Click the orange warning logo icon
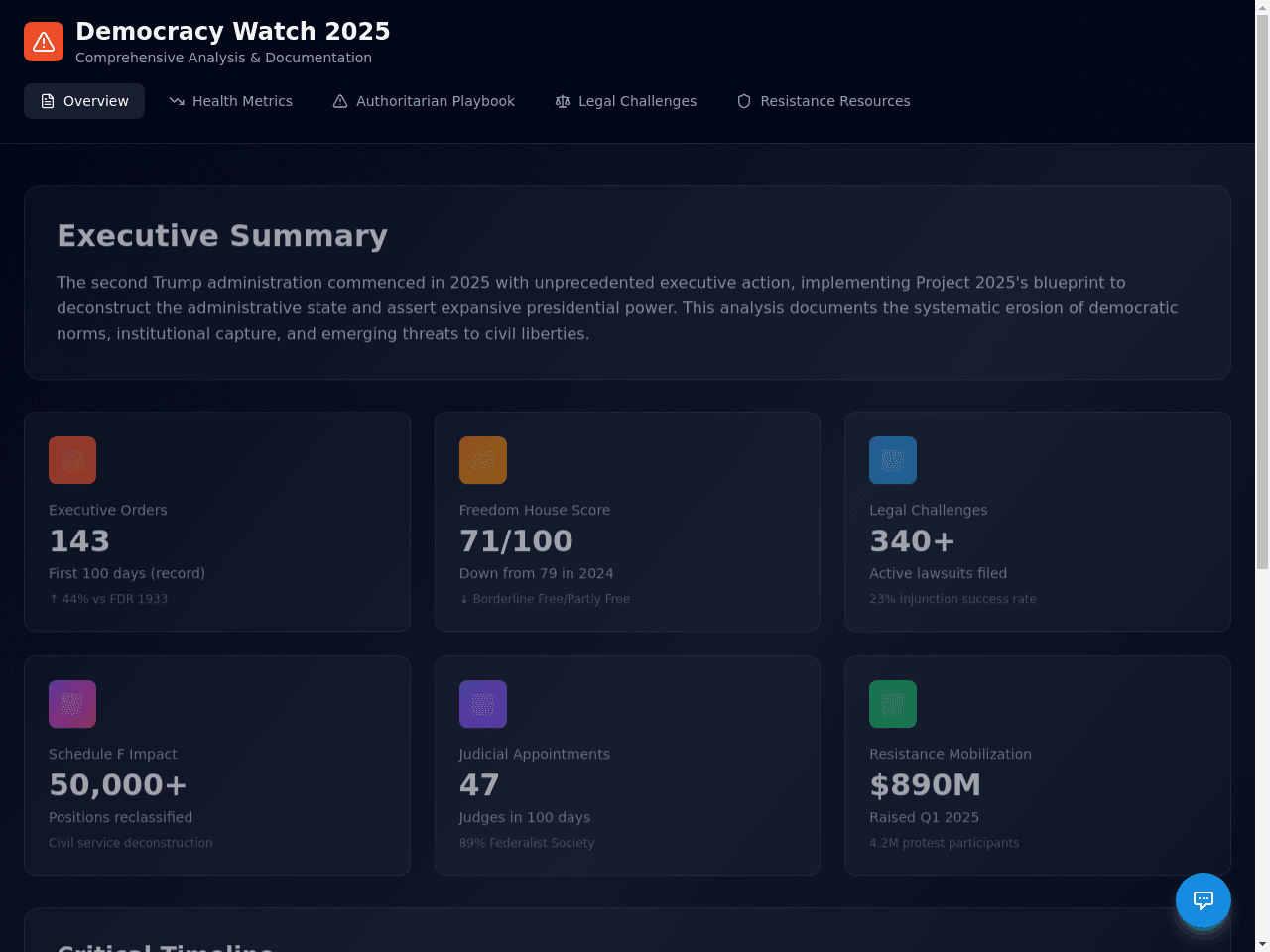Image resolution: width=1270 pixels, height=952 pixels. pos(44,42)
